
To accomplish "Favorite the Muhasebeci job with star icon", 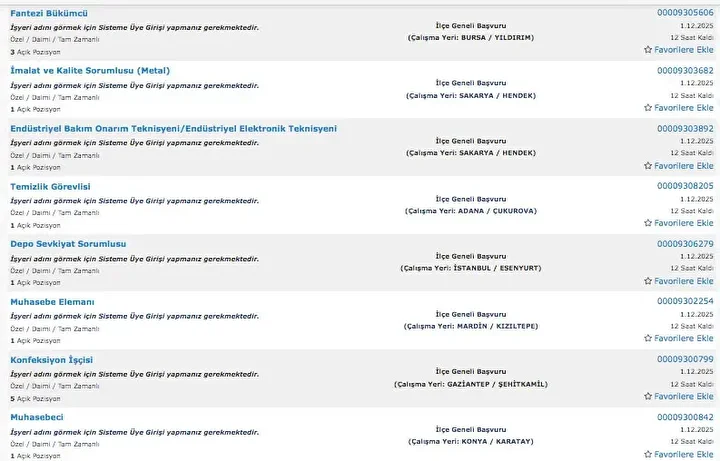I will click(648, 454).
